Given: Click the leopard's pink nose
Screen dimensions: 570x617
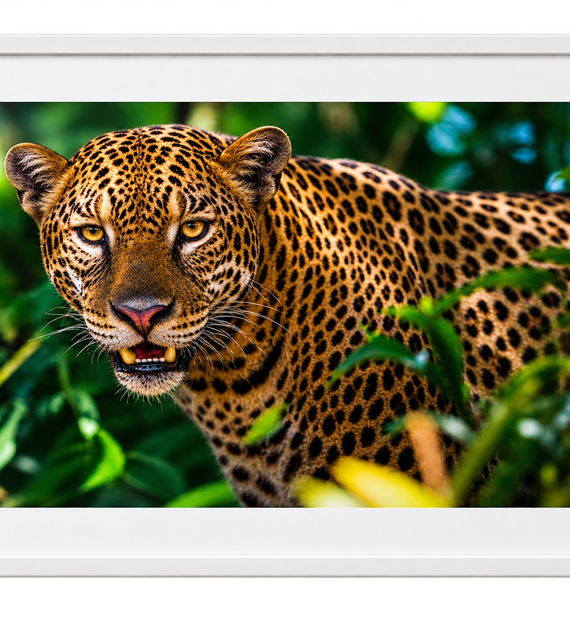Looking at the screenshot, I should click(x=142, y=314).
